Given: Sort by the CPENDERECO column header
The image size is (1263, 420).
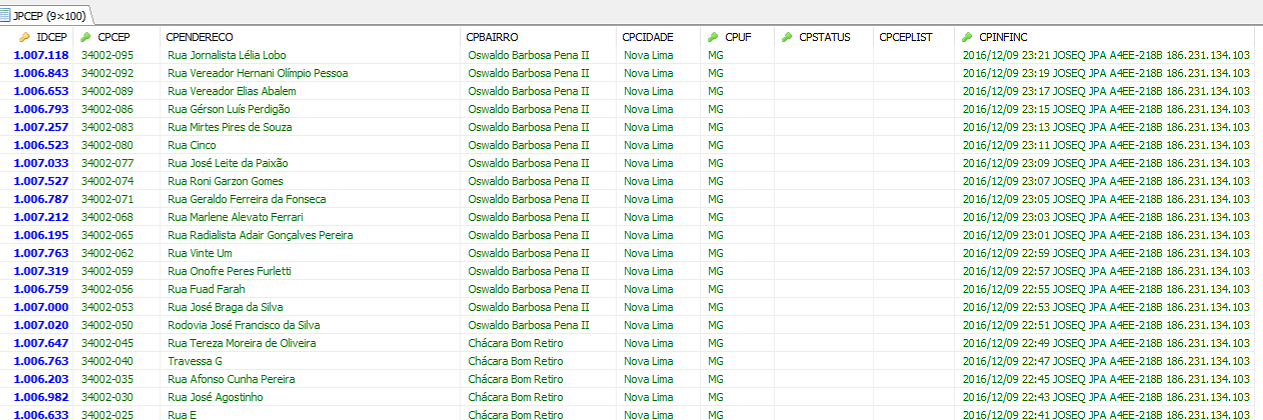Looking at the screenshot, I should tap(200, 37).
